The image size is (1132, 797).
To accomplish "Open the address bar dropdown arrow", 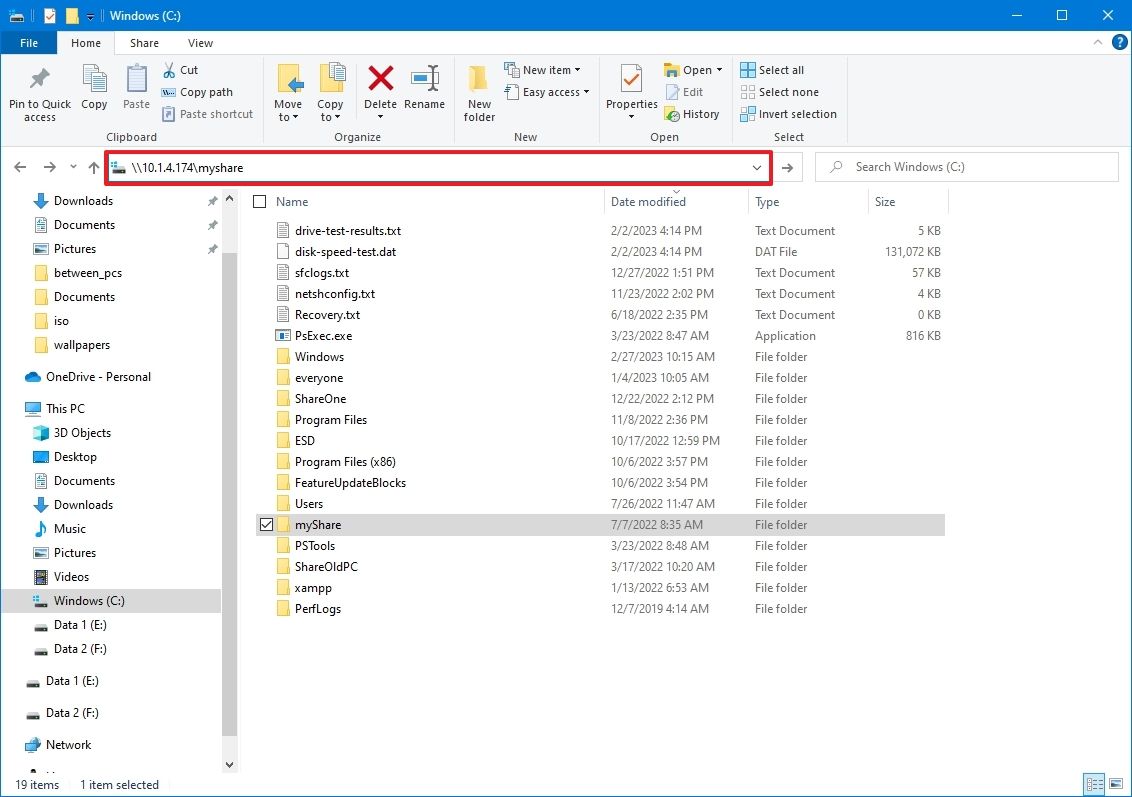I will (x=757, y=167).
